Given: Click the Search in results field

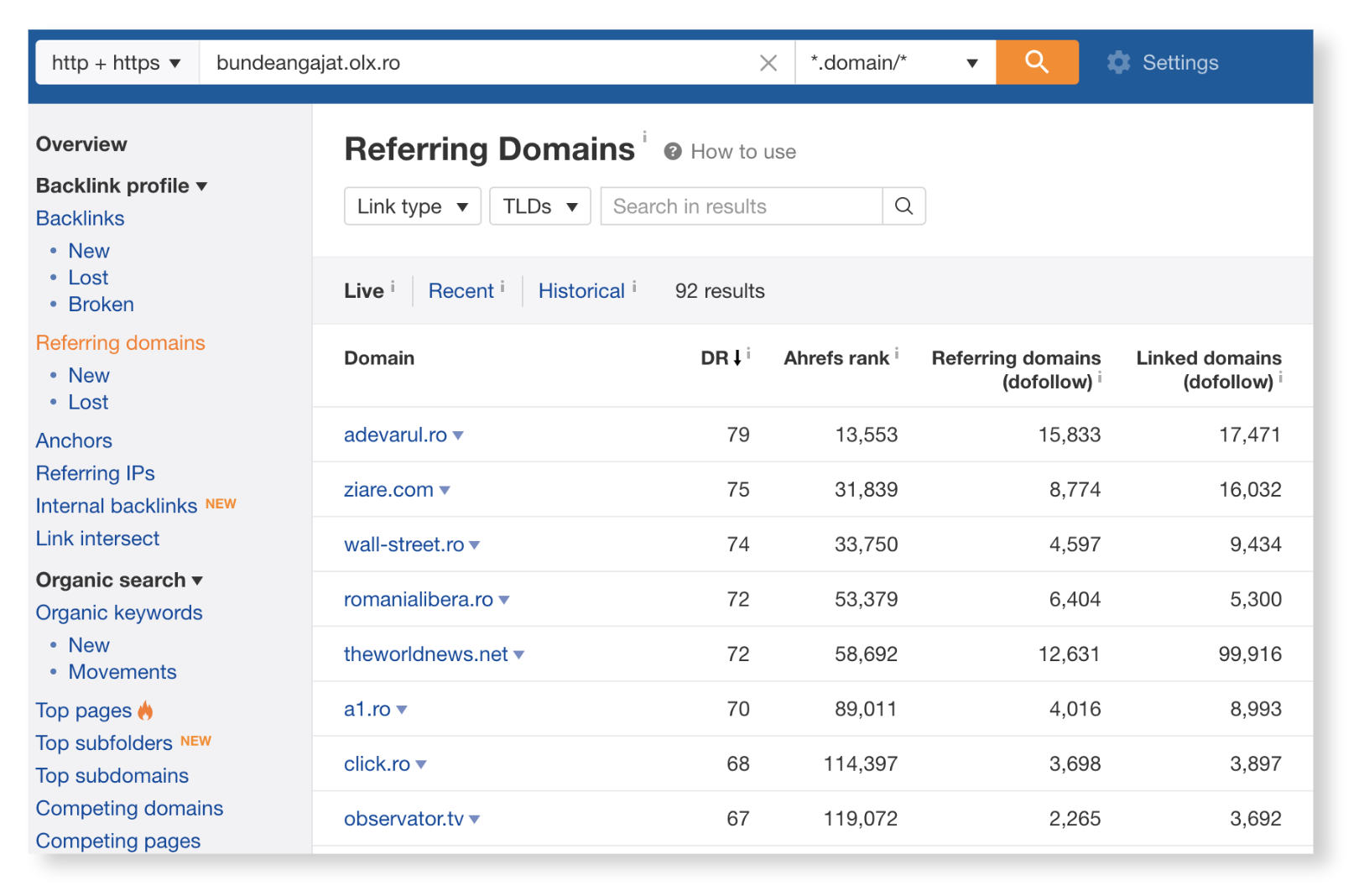Looking at the screenshot, I should [x=742, y=206].
